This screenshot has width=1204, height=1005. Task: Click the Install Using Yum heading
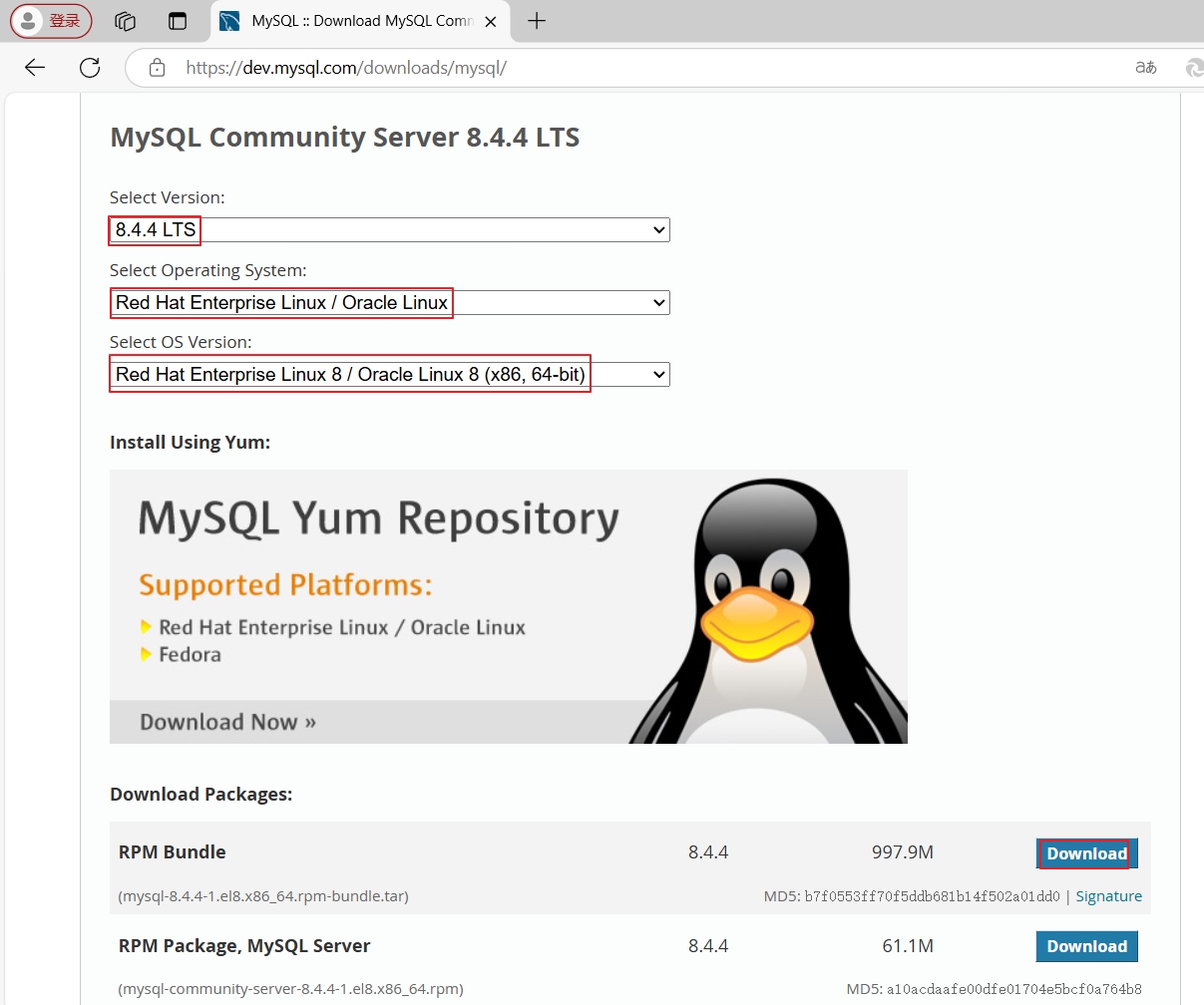pos(190,442)
